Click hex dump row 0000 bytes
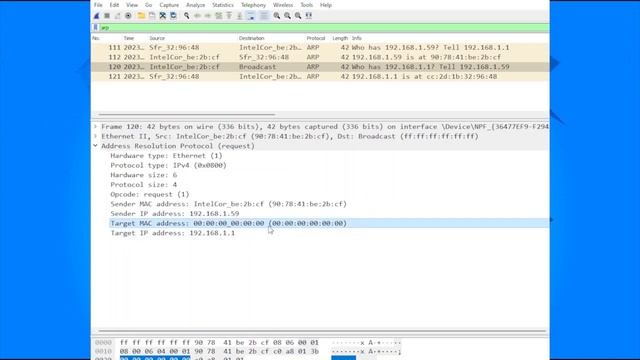 click(x=219, y=343)
